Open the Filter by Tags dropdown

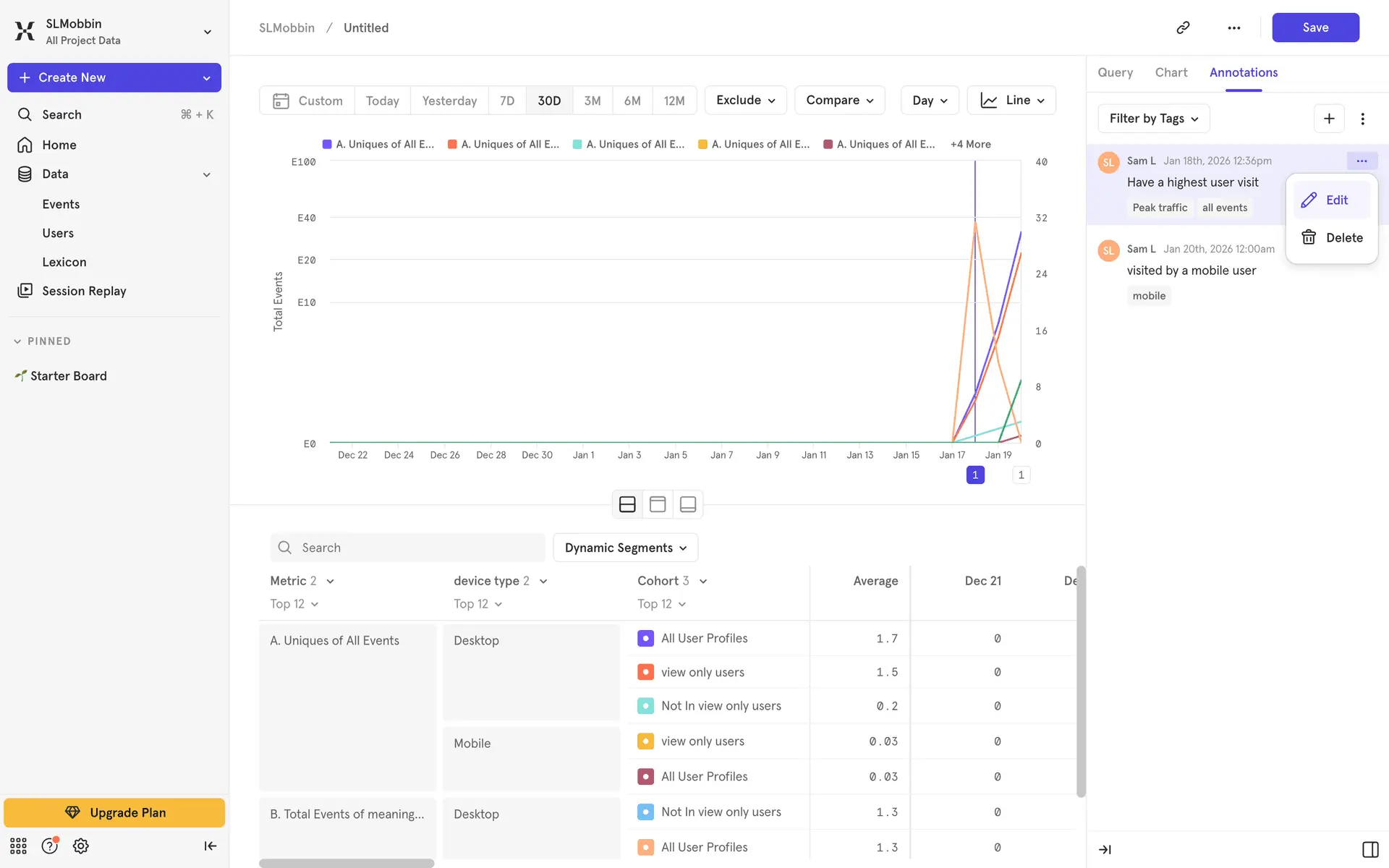coord(1153,119)
